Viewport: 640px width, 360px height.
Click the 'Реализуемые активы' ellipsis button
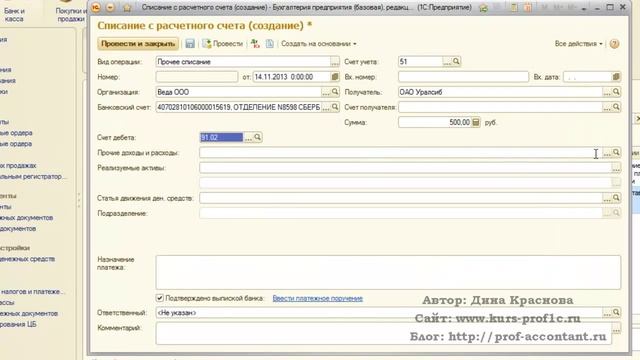point(616,168)
